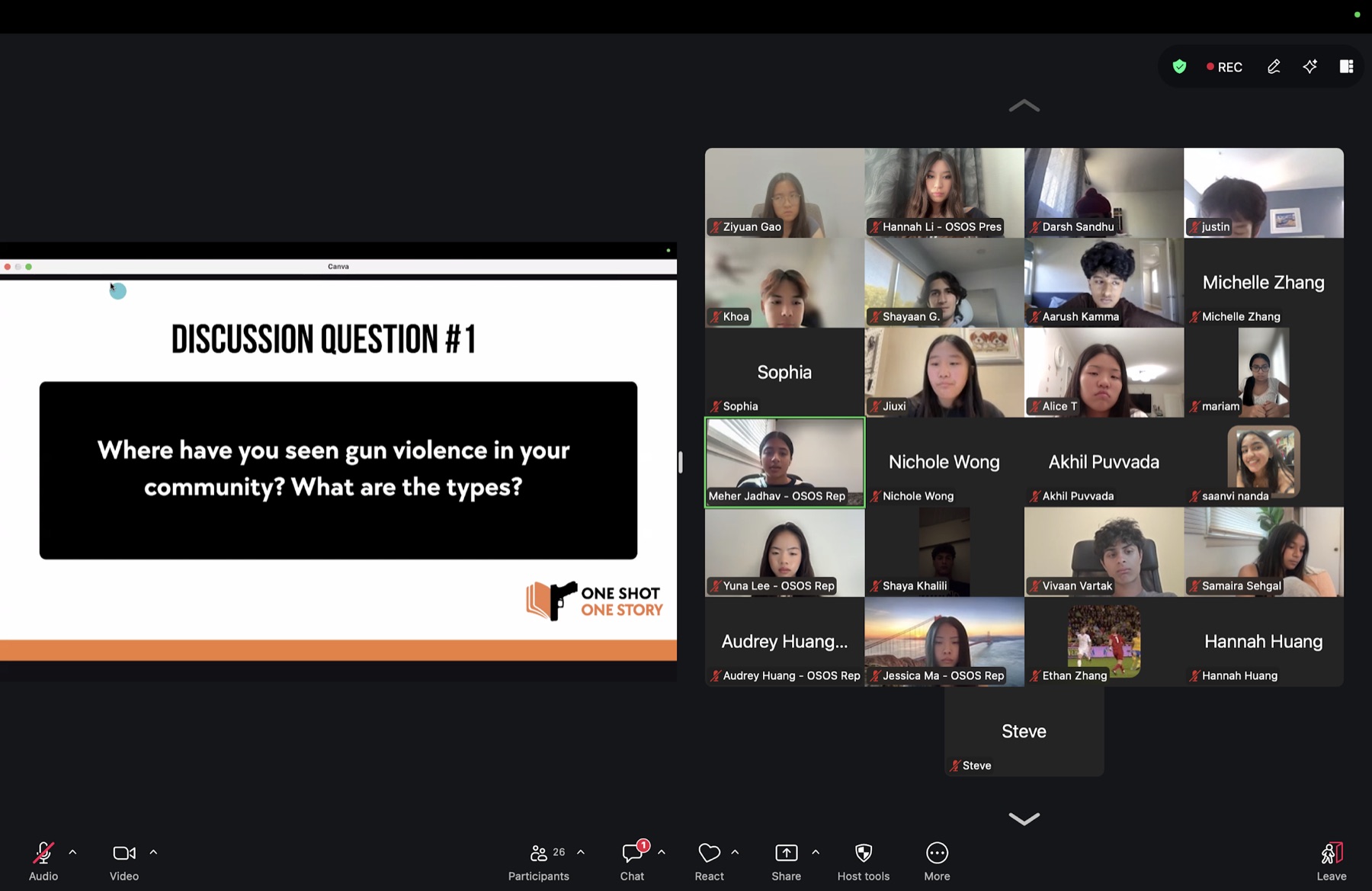Viewport: 1372px width, 891px height.
Task: Expand React options chevron
Action: [x=735, y=852]
